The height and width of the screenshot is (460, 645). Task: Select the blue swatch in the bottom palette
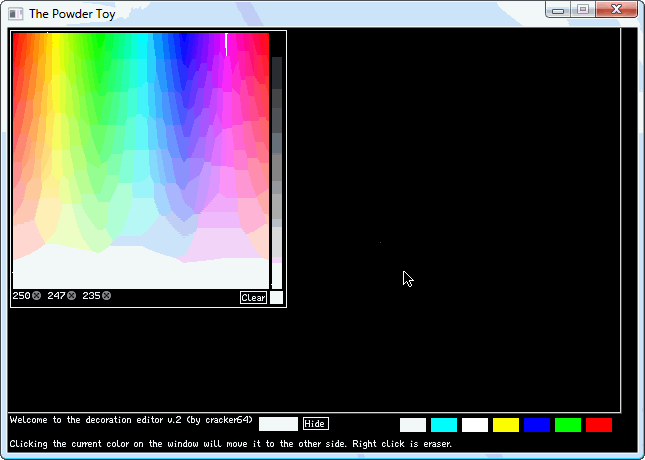click(x=537, y=425)
